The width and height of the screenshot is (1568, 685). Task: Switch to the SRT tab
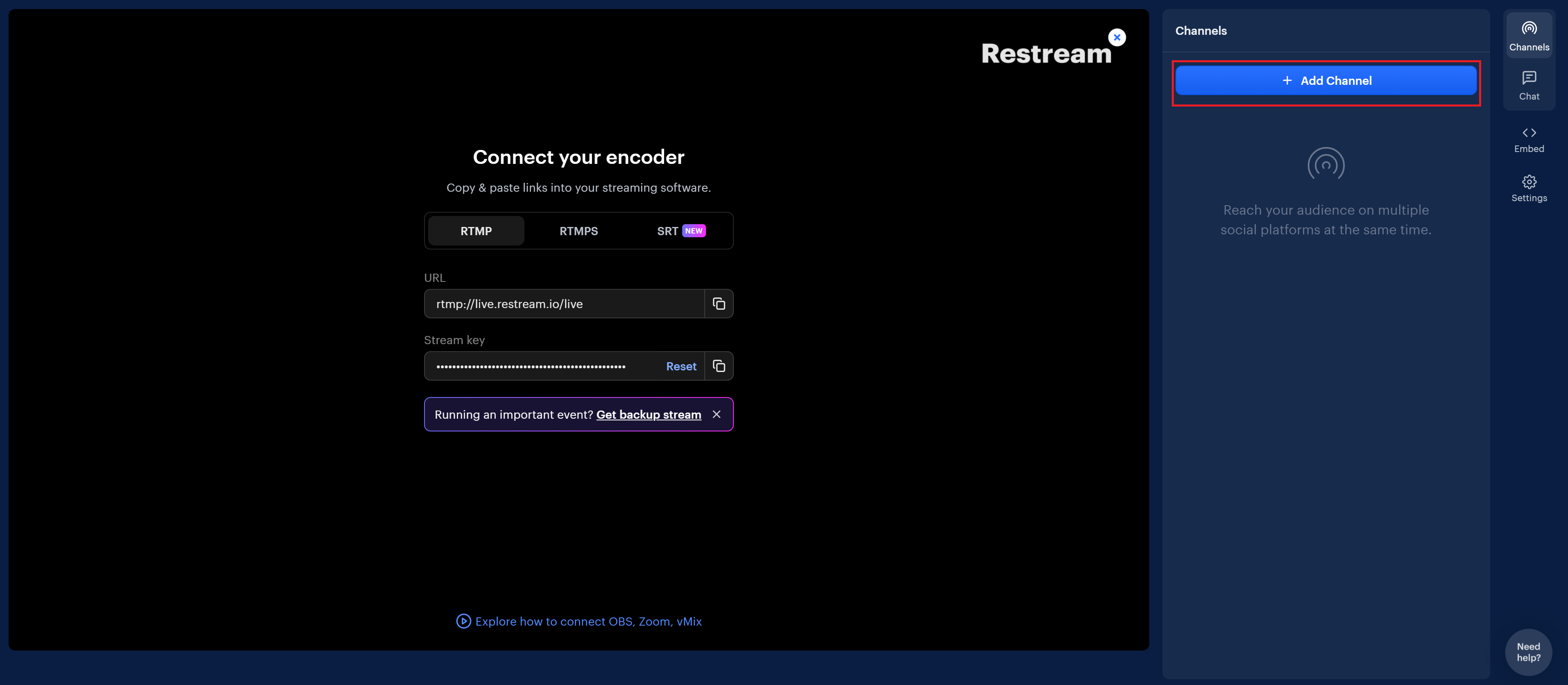click(681, 231)
